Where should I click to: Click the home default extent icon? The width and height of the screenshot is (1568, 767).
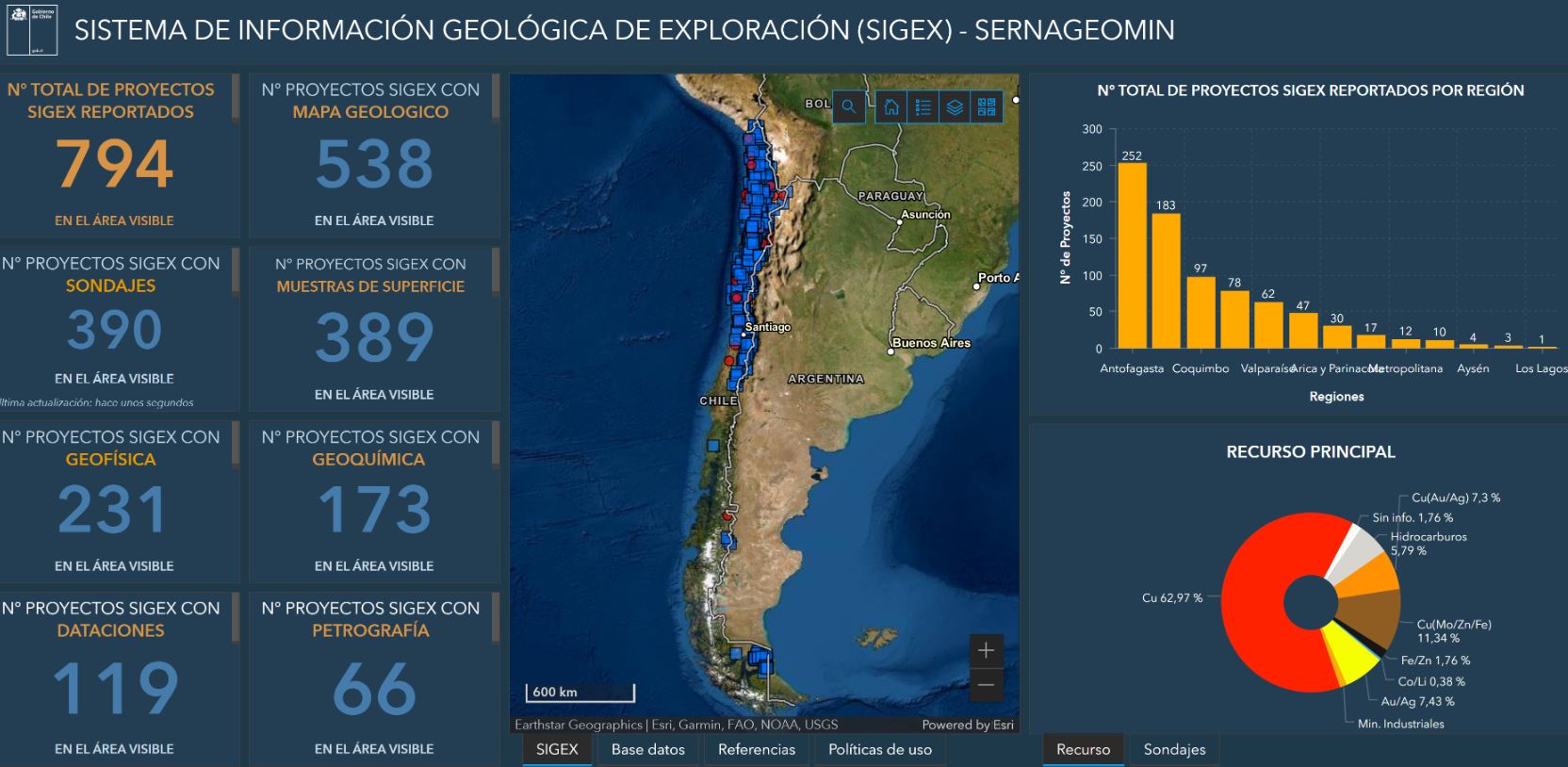pos(891,106)
